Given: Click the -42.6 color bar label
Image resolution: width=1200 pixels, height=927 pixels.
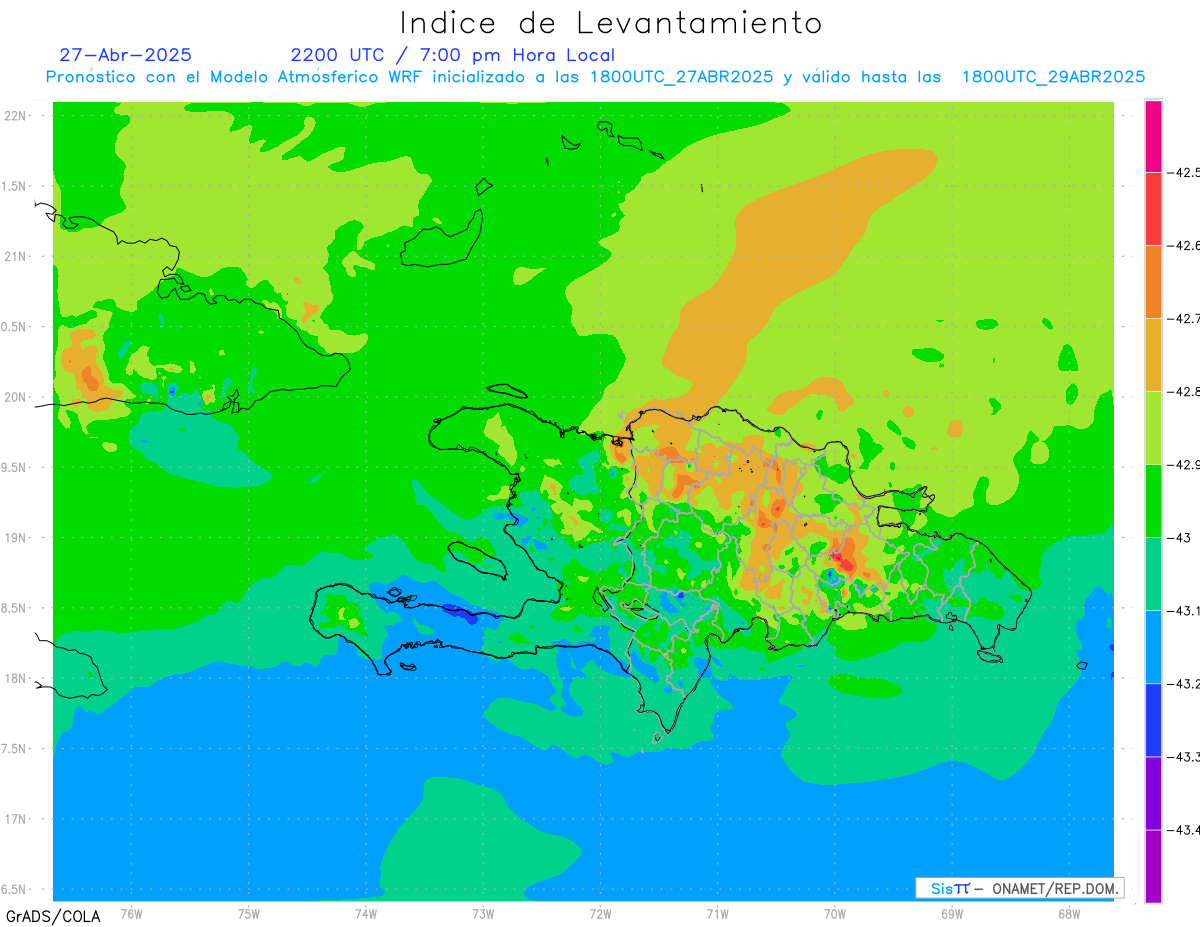Looking at the screenshot, I should [x=1184, y=245].
